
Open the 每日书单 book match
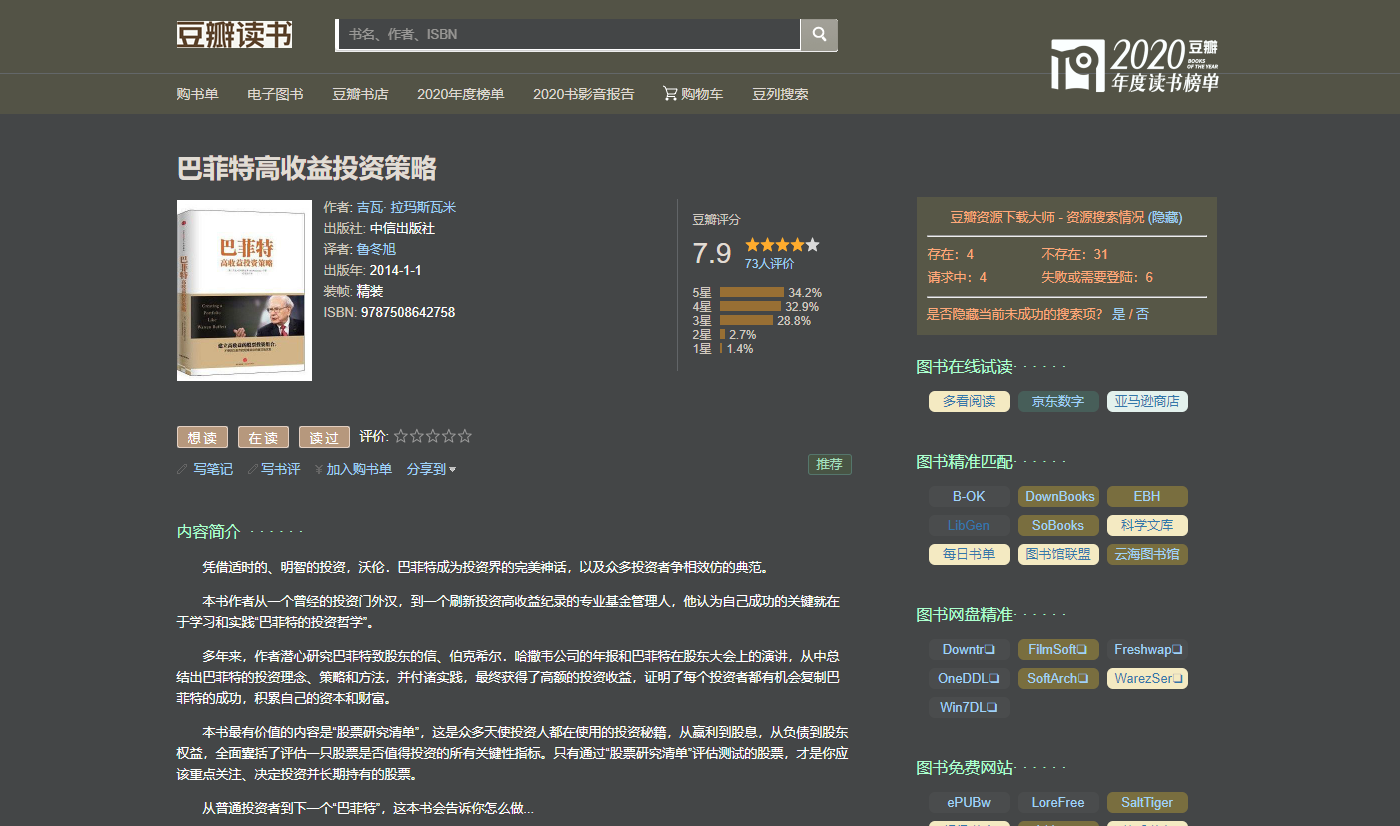point(969,554)
